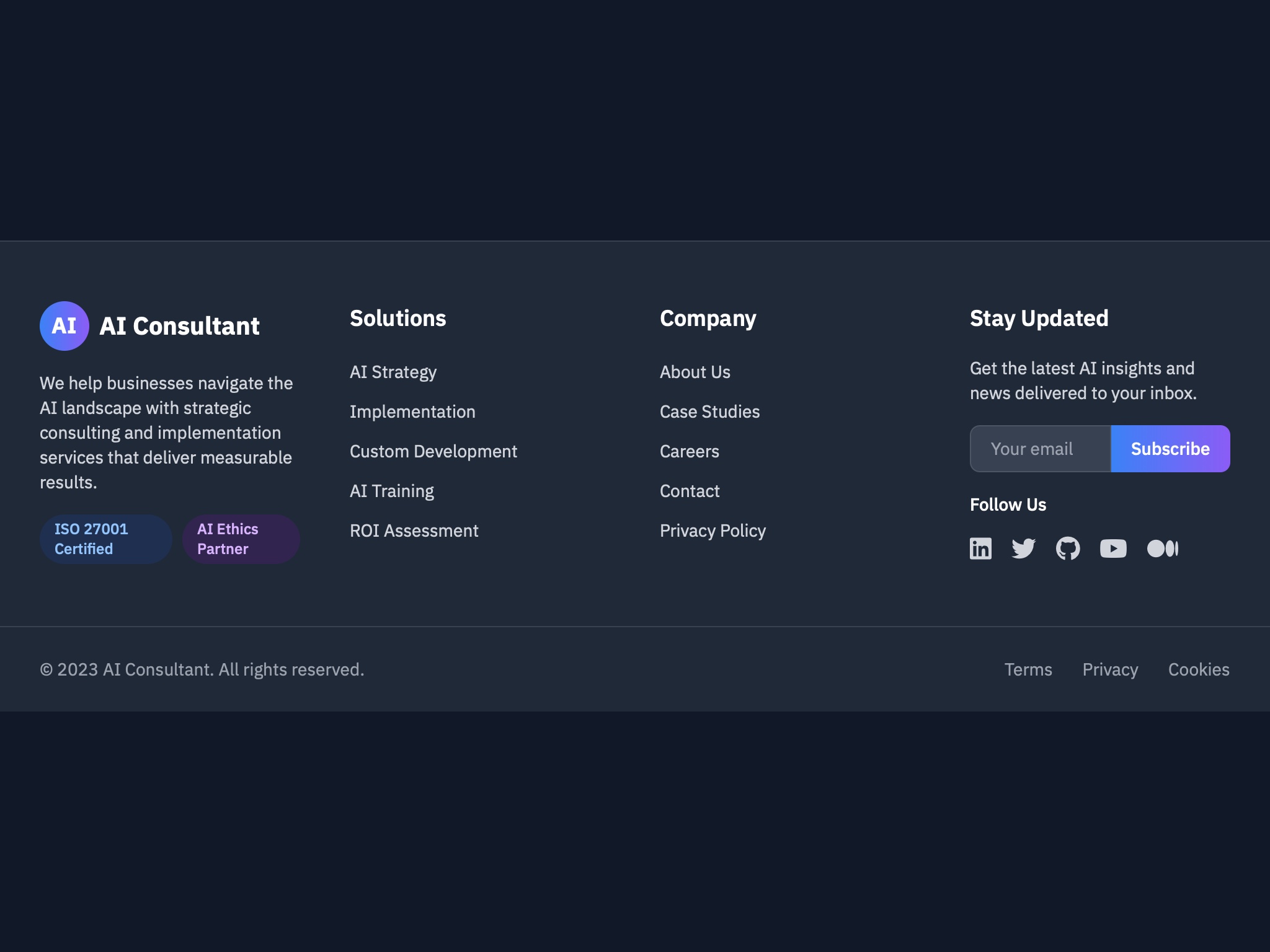Open the Contact page link
This screenshot has width=1270, height=952.
(x=690, y=490)
